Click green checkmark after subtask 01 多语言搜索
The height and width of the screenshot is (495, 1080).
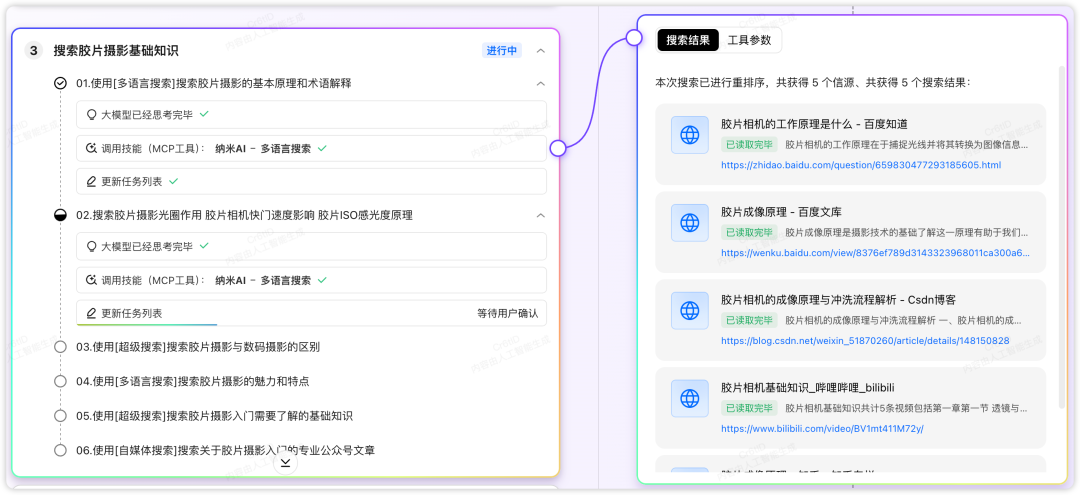322,148
